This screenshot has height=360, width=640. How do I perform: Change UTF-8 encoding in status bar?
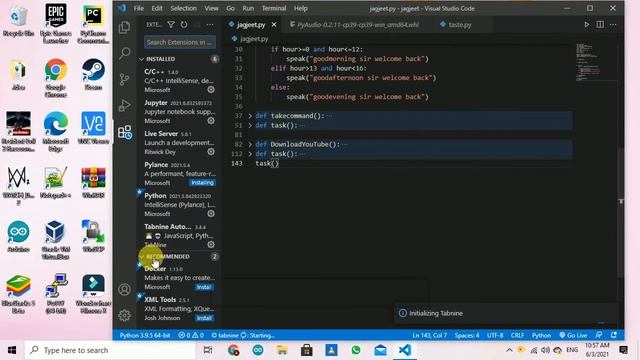(495, 335)
